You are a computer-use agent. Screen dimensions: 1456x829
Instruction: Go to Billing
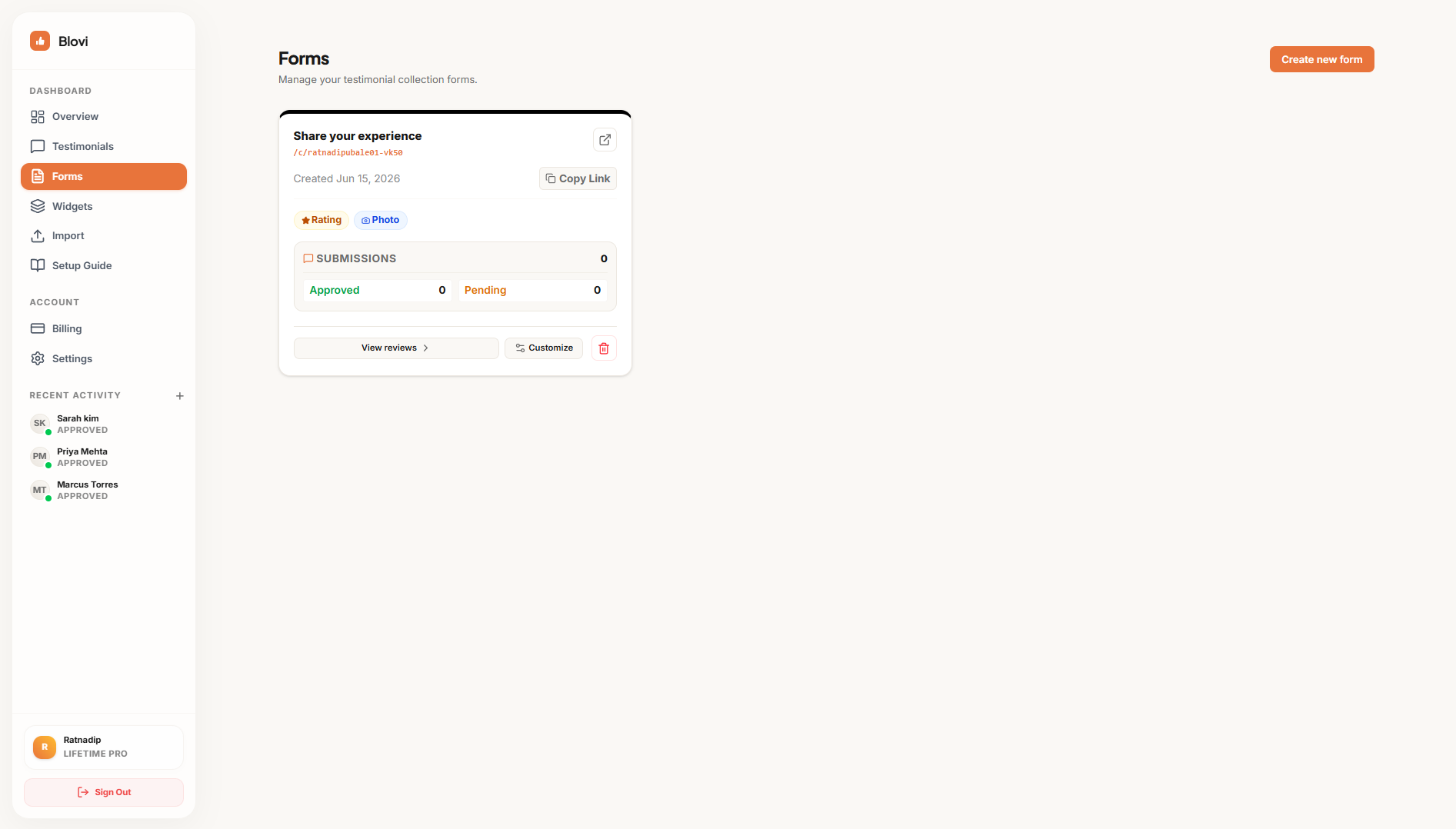pos(104,328)
